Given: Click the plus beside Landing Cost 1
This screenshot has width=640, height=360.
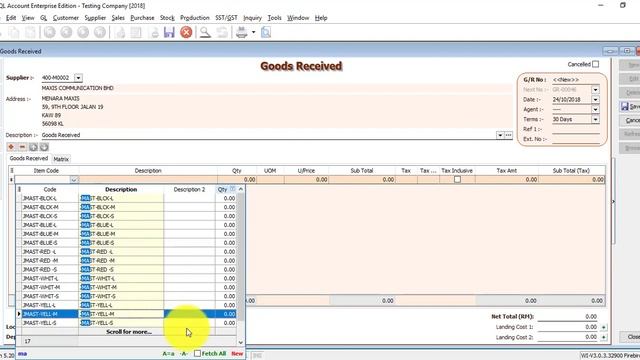Looking at the screenshot, I should pyautogui.click(x=603, y=327).
